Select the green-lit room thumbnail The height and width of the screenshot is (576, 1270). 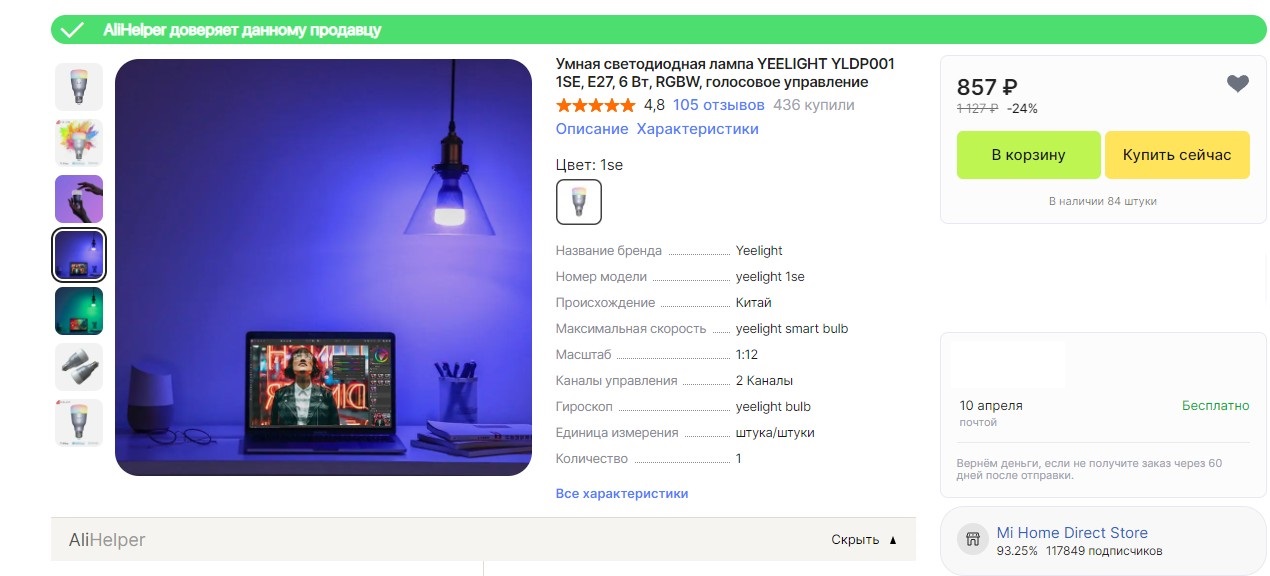[x=79, y=311]
